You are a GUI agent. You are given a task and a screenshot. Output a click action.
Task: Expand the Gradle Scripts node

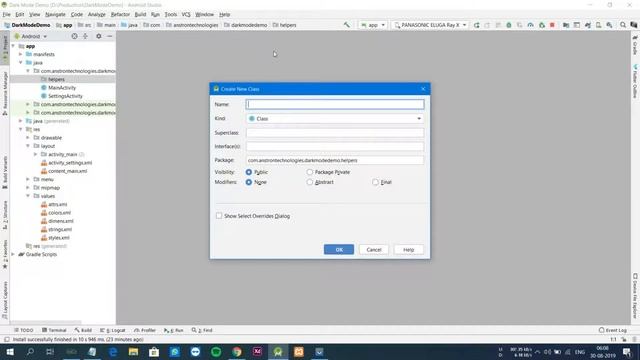point(13,254)
